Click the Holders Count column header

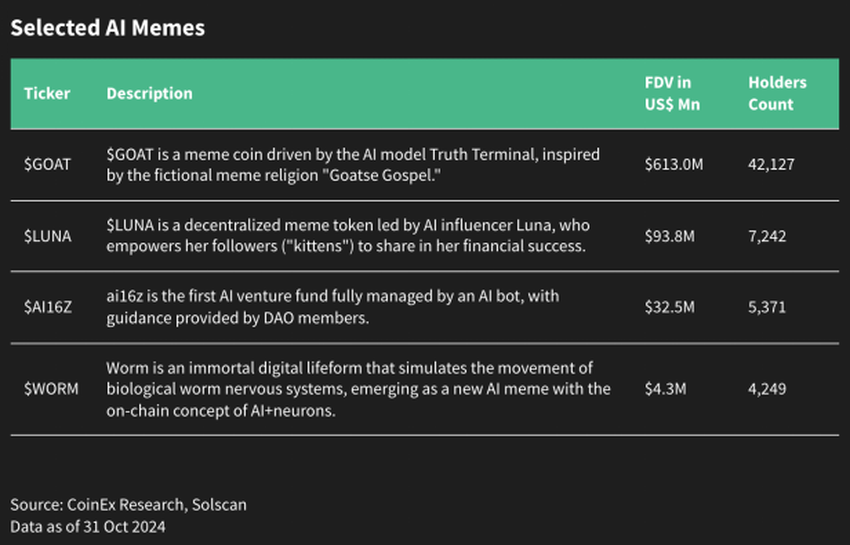(777, 93)
